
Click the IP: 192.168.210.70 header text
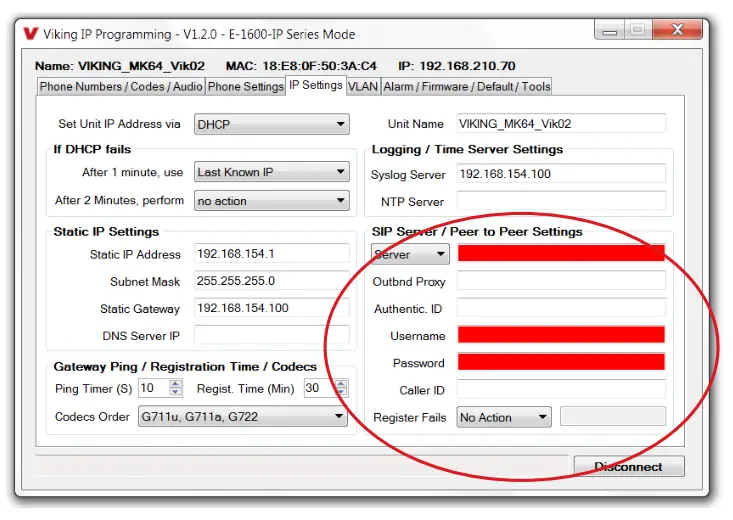tap(457, 66)
